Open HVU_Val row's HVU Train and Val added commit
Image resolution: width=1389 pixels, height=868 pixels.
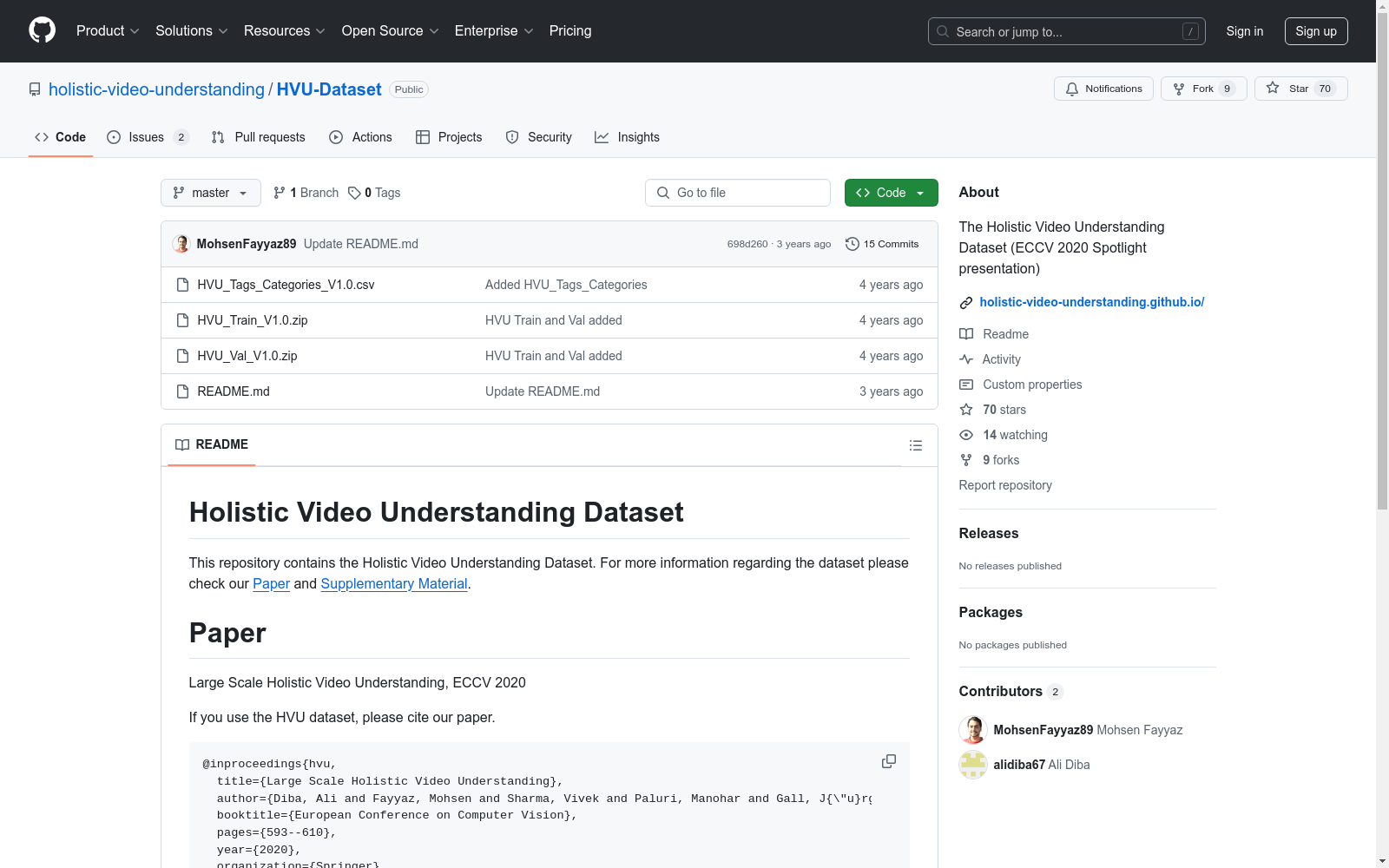[x=554, y=356]
